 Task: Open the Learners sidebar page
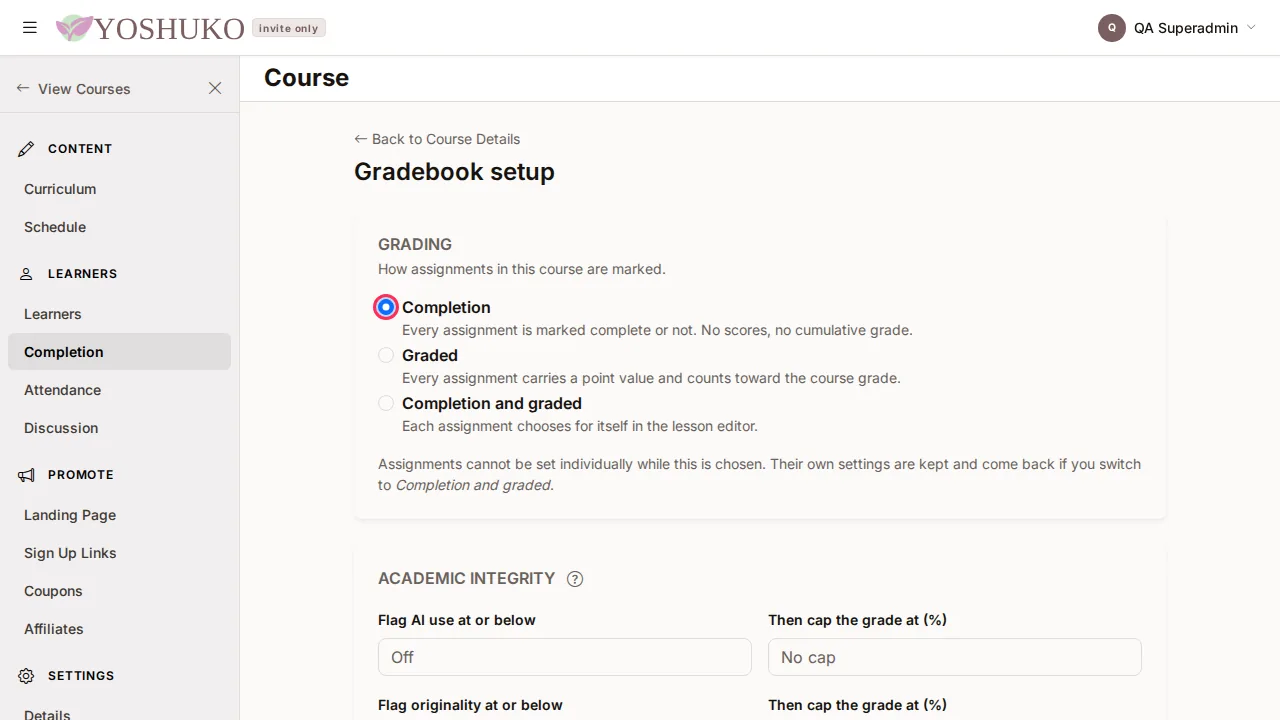pos(119,314)
